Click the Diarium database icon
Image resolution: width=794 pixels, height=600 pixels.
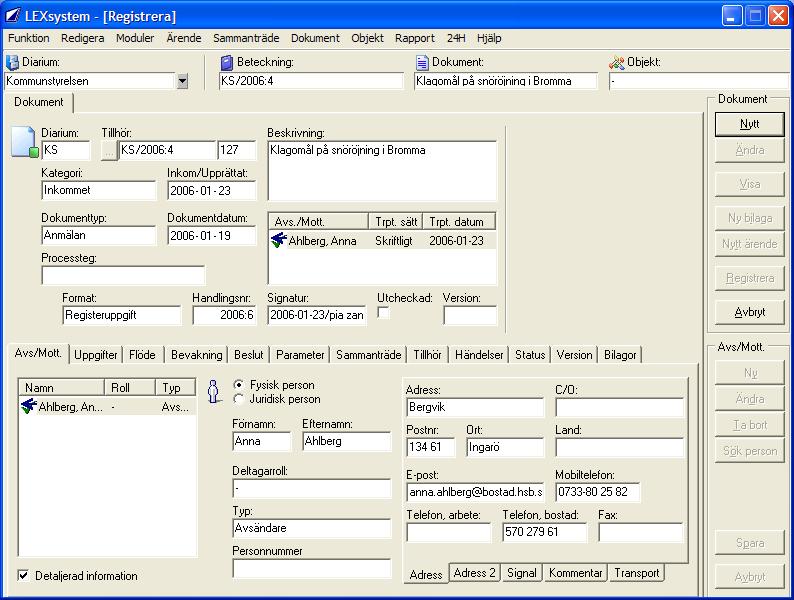12,62
